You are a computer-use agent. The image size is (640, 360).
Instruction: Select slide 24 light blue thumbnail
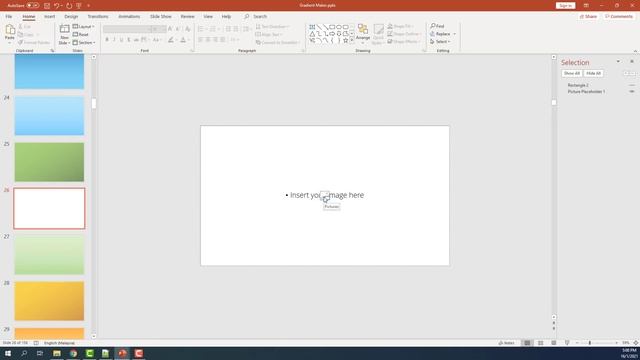pyautogui.click(x=49, y=116)
